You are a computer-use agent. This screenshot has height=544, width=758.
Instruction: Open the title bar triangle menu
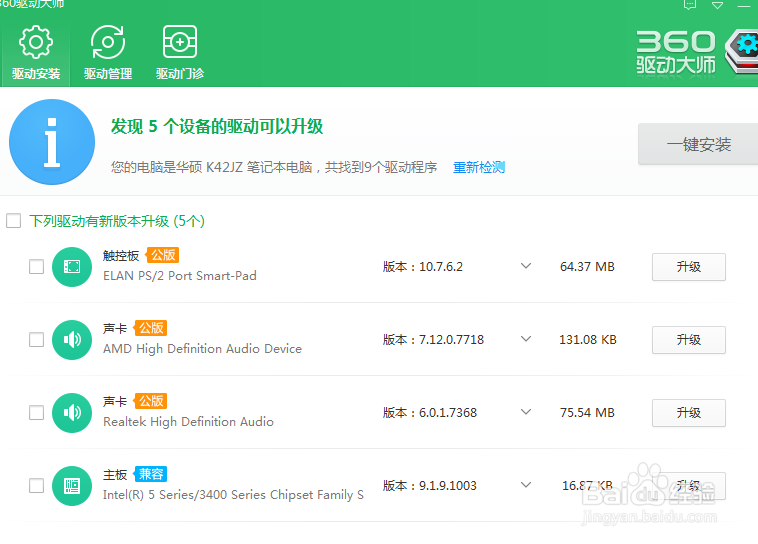tap(717, 5)
